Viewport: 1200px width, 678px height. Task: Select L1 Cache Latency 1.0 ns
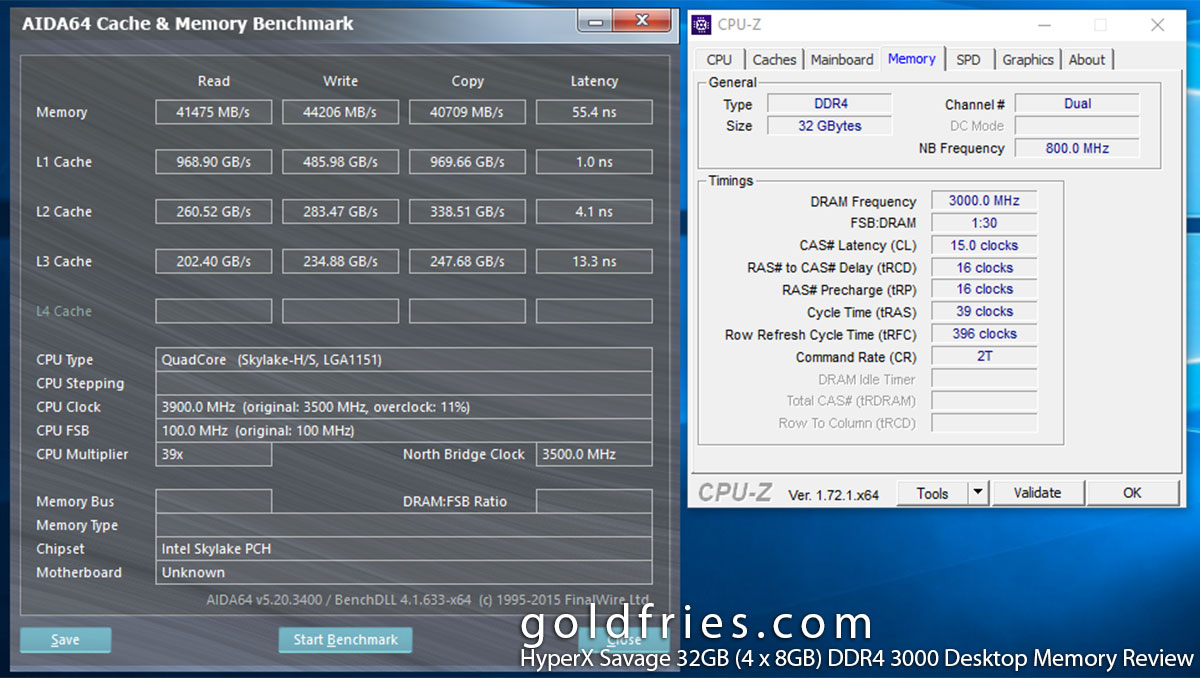click(x=594, y=162)
